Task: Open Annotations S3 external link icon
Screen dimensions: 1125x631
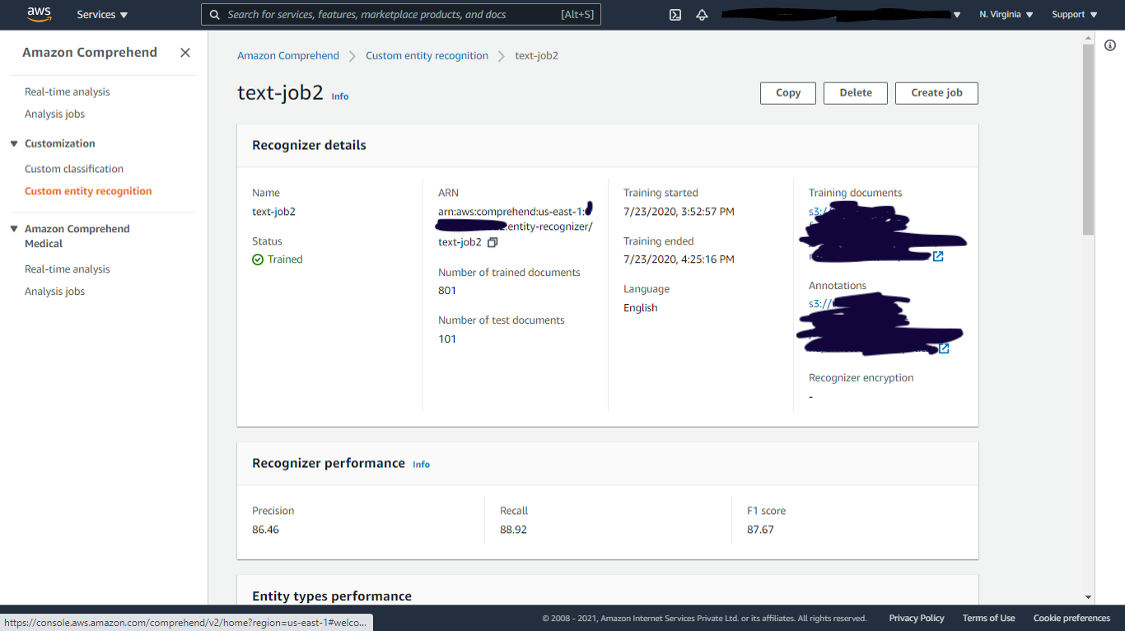Action: 944,348
